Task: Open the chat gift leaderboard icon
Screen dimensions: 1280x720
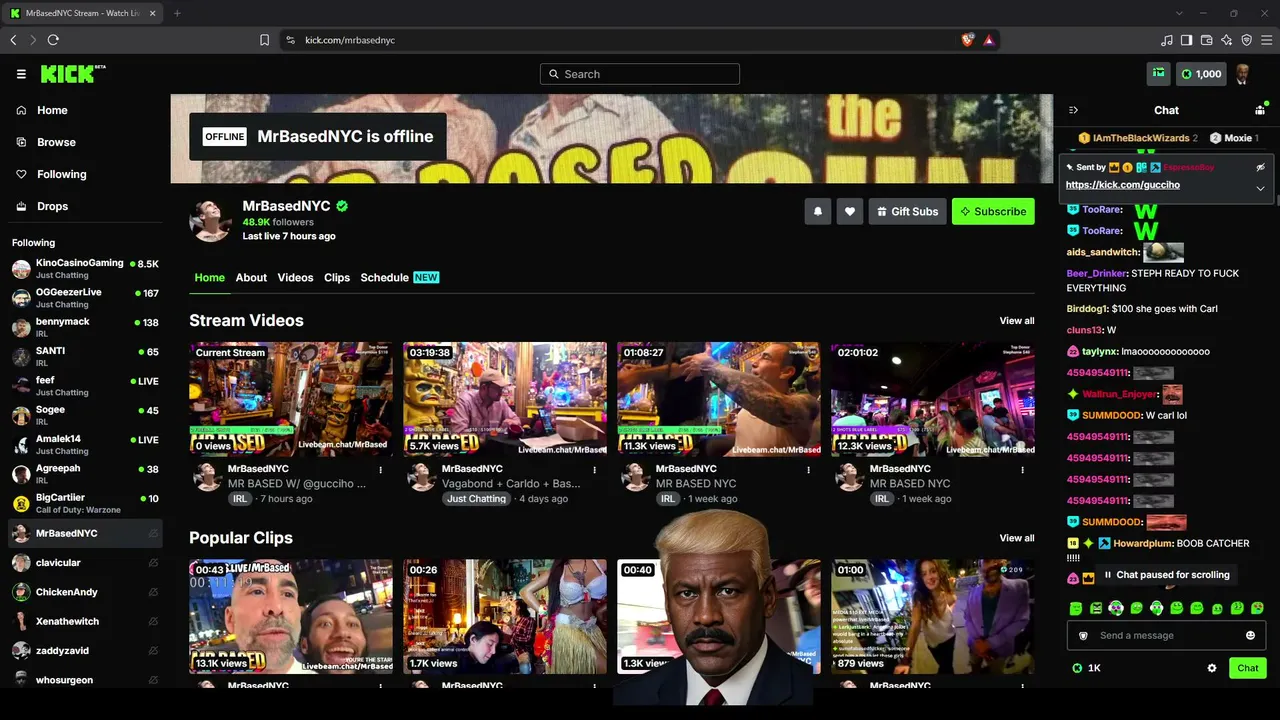Action: tap(1260, 110)
